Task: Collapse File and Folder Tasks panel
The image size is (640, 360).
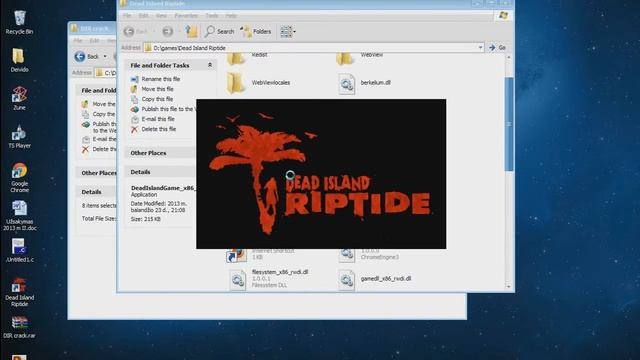Action: [x=210, y=65]
